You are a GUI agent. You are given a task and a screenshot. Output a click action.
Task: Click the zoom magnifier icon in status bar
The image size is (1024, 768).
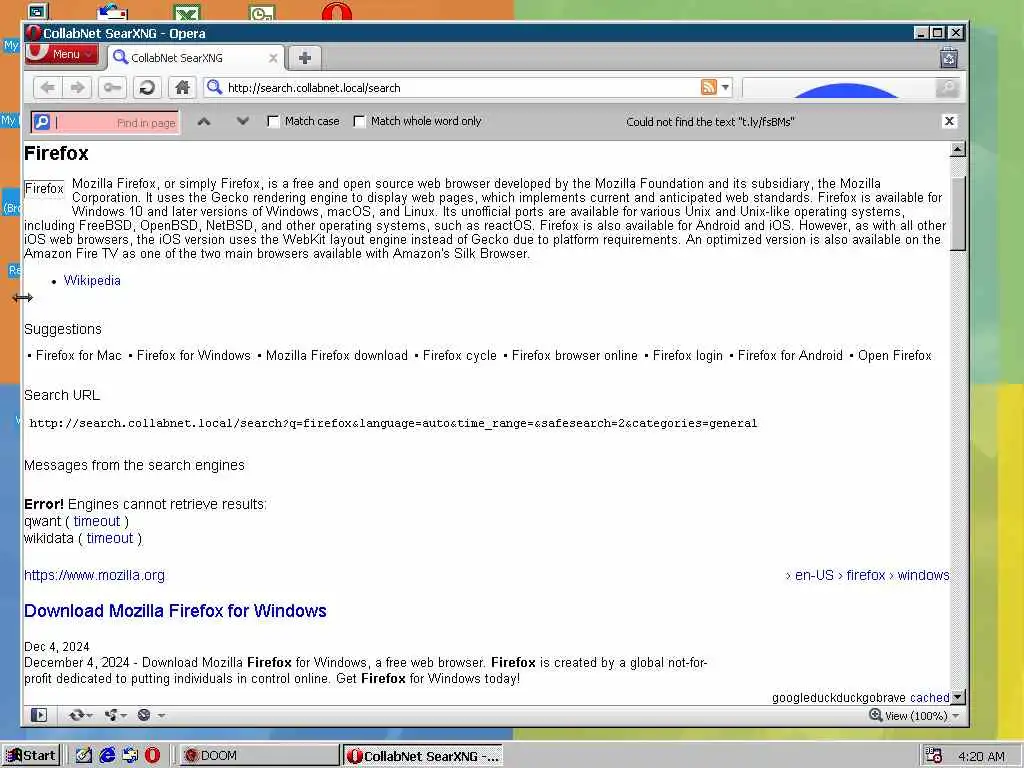click(x=875, y=715)
